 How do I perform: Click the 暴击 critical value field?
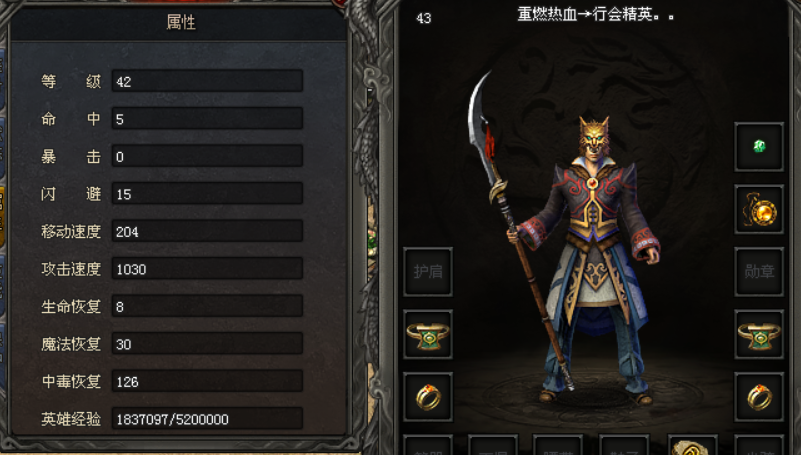(x=207, y=156)
